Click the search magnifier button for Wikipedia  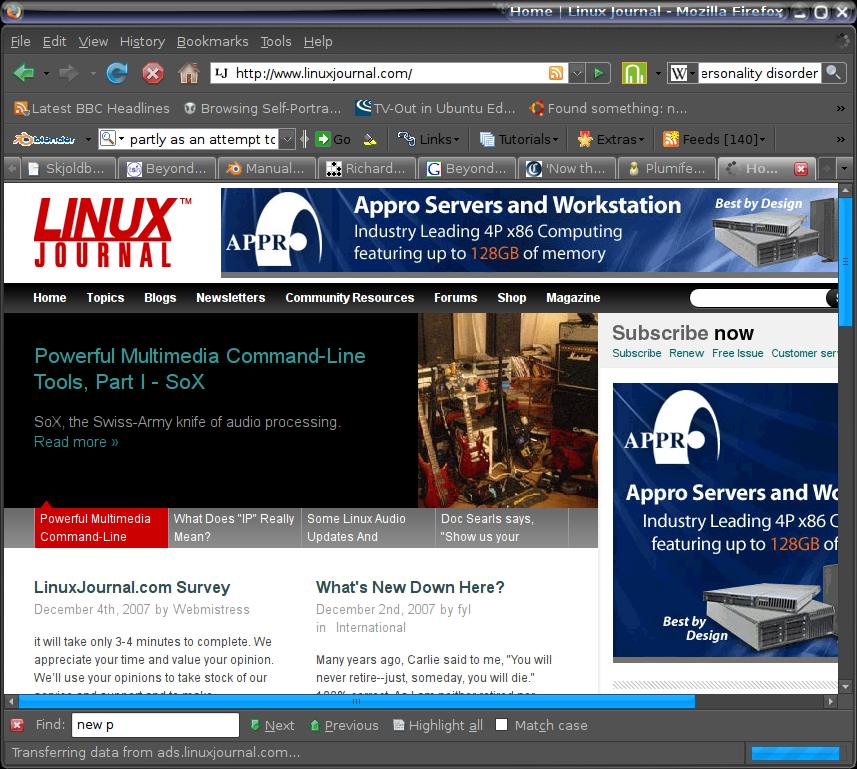[x=834, y=73]
